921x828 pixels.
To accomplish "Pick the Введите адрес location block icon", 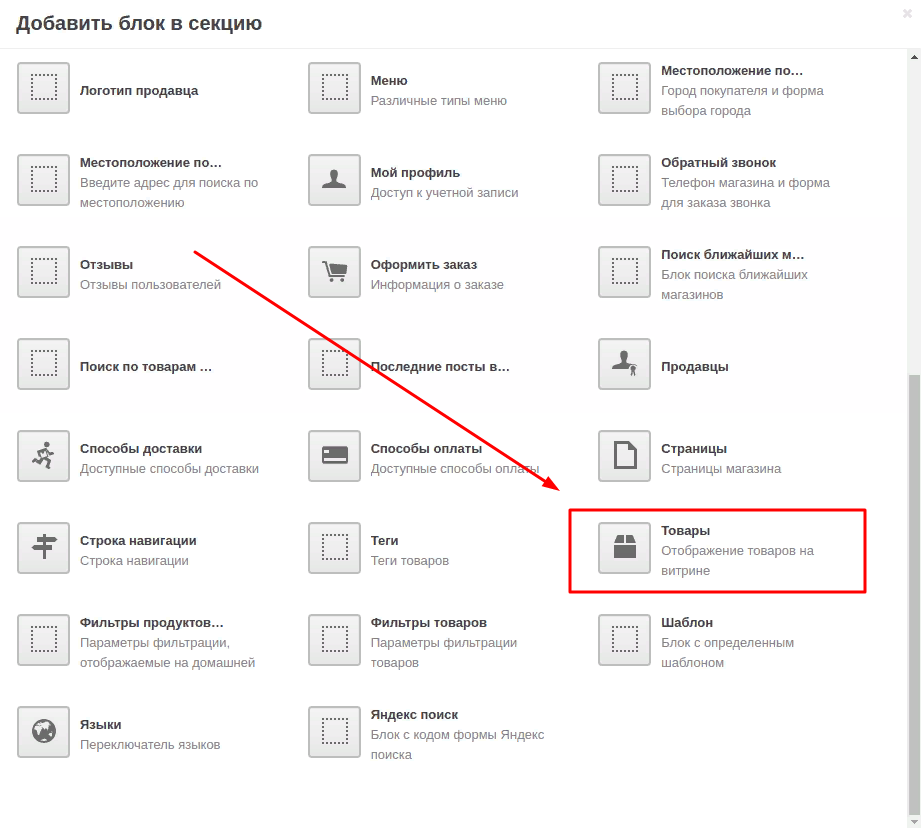I will tap(43, 180).
